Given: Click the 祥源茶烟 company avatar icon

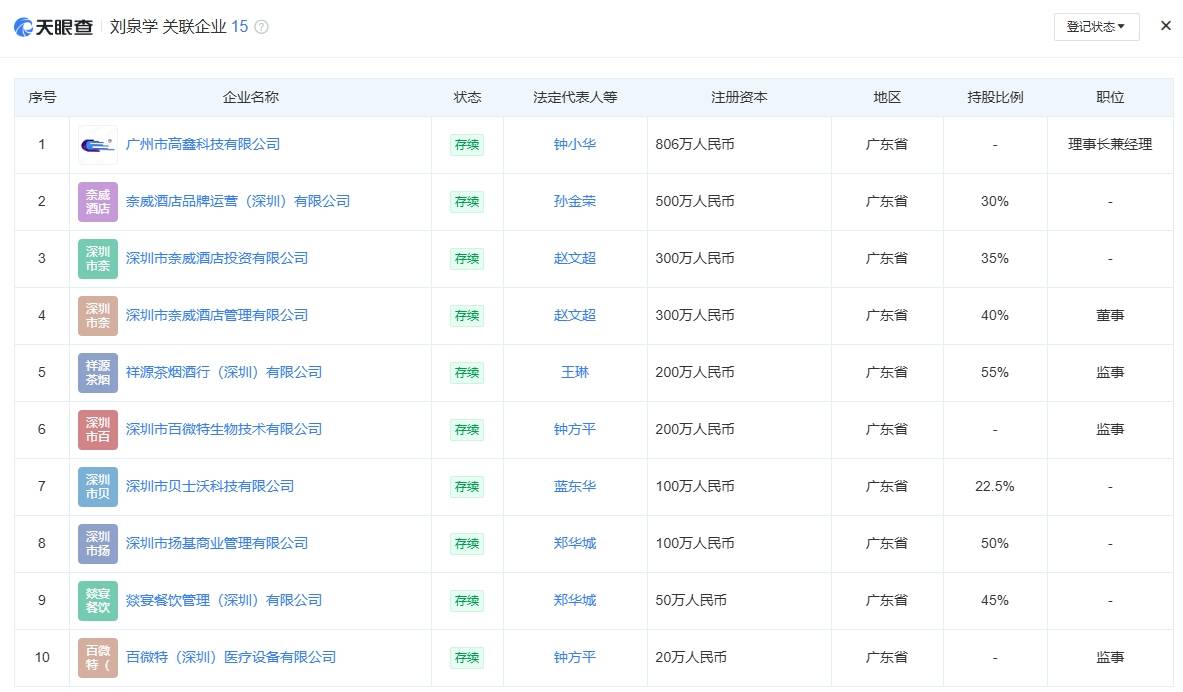Looking at the screenshot, I should (x=98, y=373).
